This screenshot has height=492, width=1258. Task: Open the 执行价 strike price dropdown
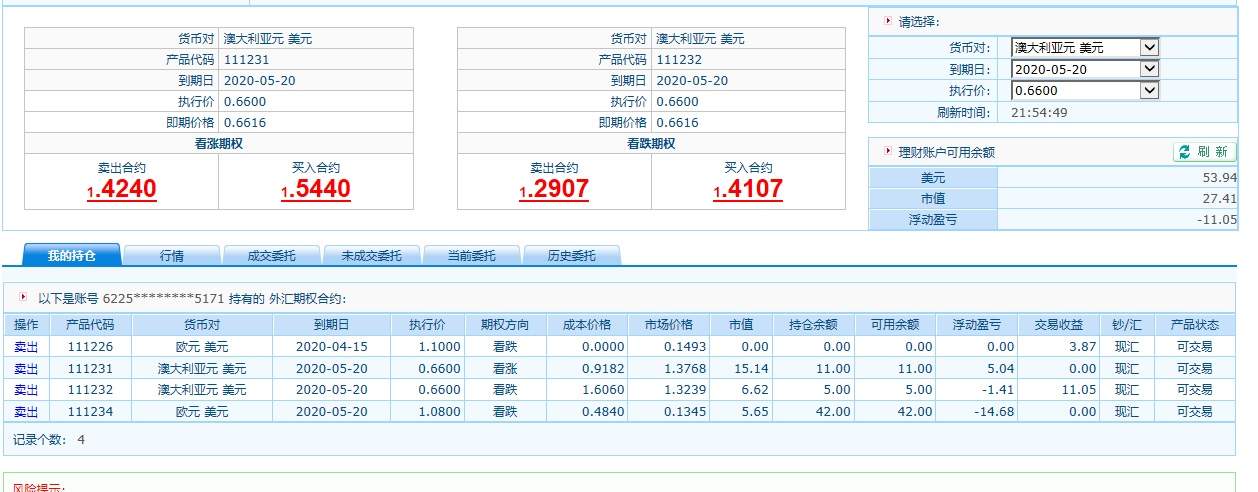click(x=1085, y=91)
